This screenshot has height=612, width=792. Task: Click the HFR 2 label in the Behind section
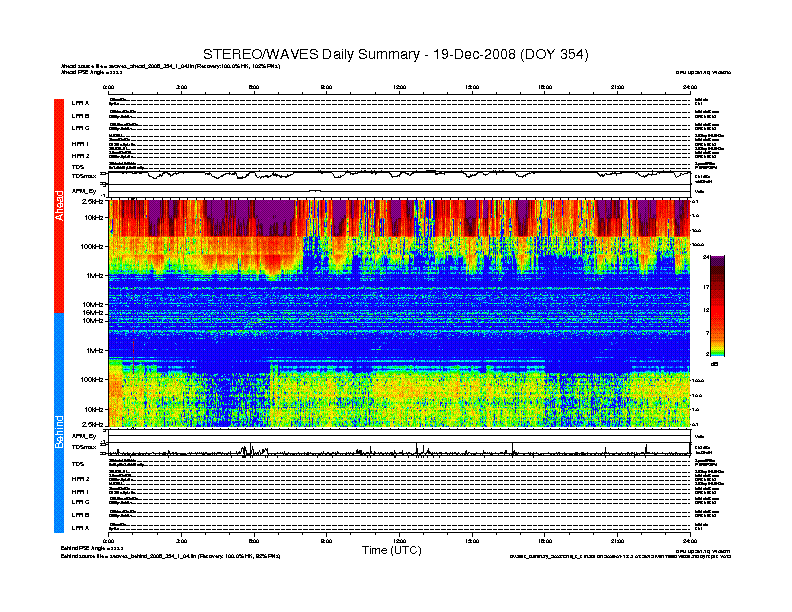click(x=80, y=479)
